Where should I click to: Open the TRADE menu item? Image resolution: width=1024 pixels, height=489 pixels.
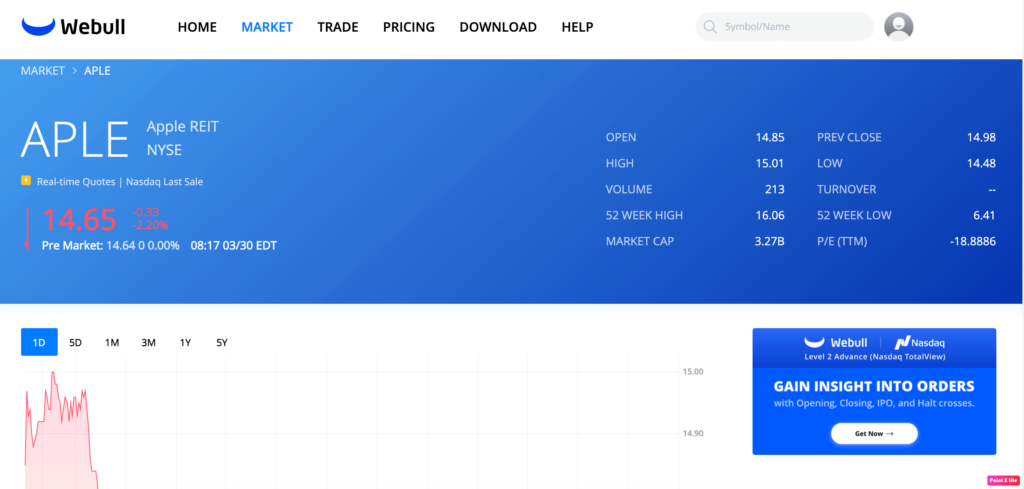[338, 27]
